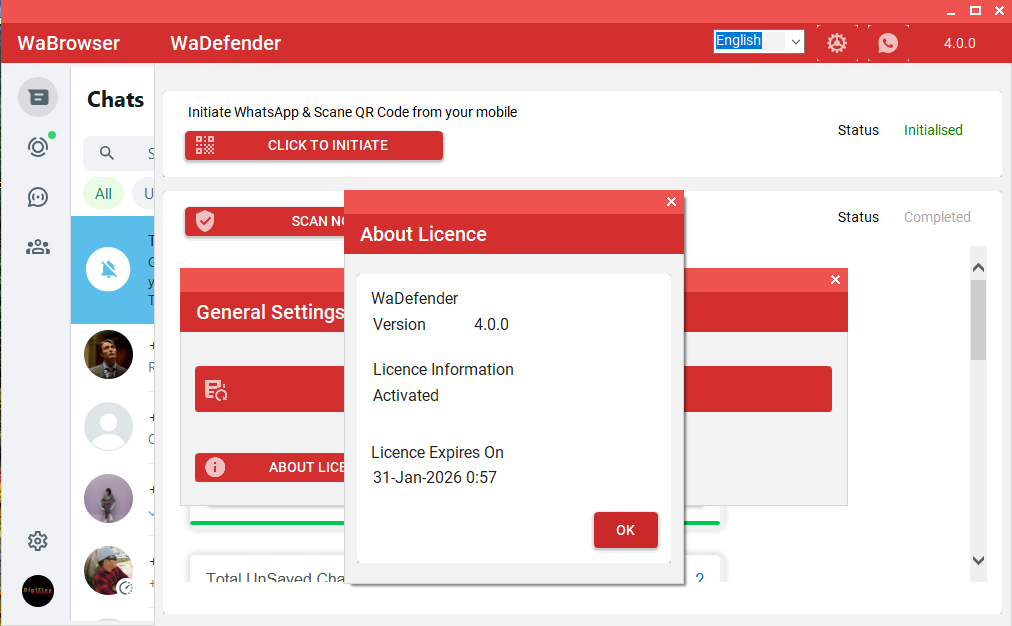
Task: Click the Initialised status text
Action: [933, 130]
